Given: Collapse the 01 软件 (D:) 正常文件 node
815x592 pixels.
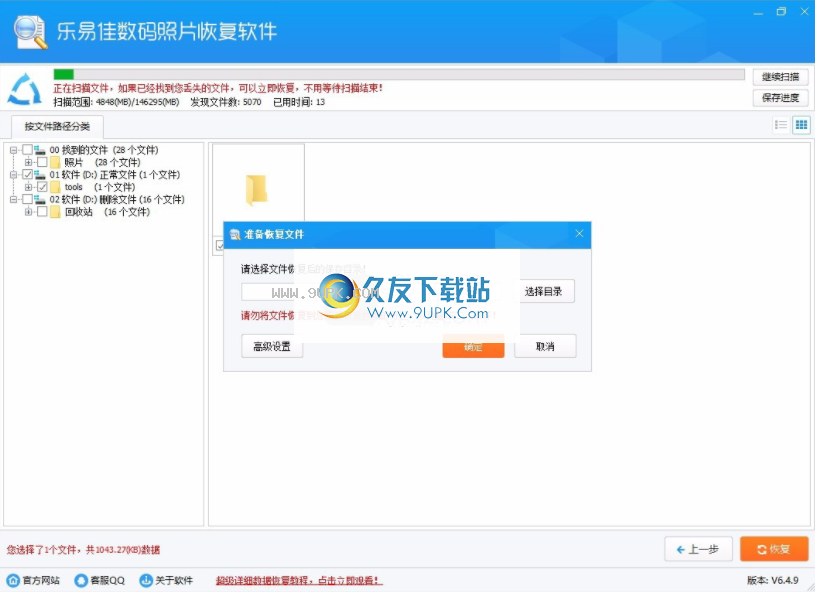Looking at the screenshot, I should click(x=14, y=175).
